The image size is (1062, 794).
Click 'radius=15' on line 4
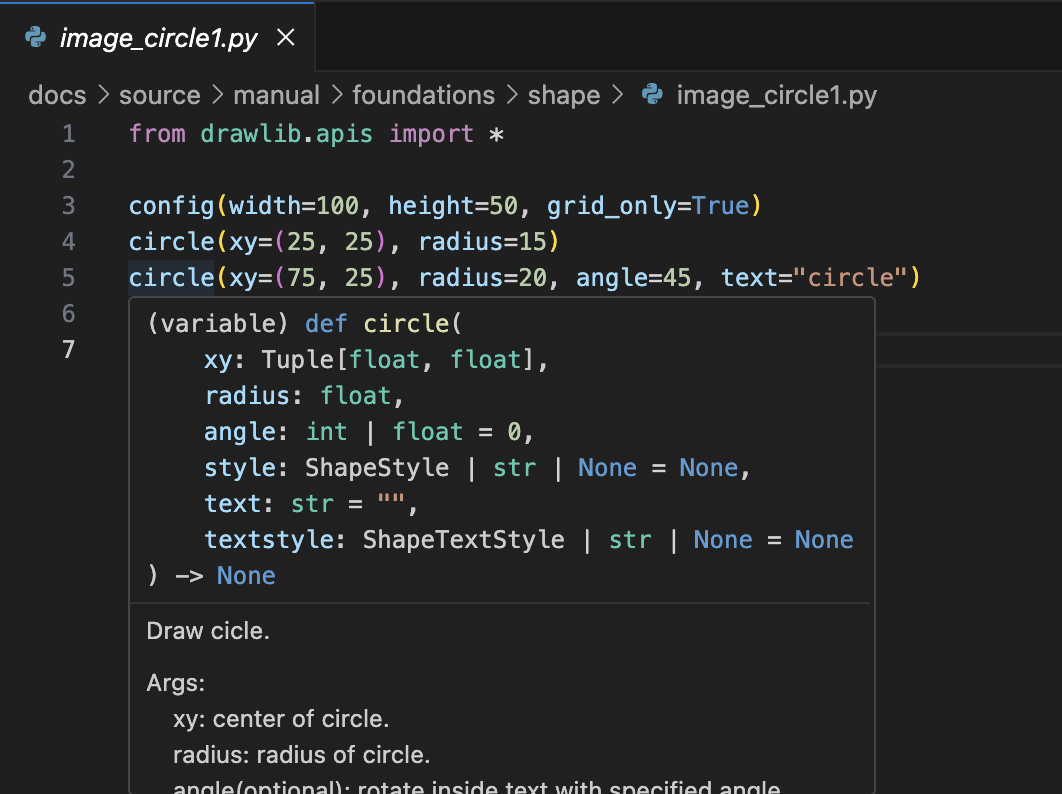point(482,242)
